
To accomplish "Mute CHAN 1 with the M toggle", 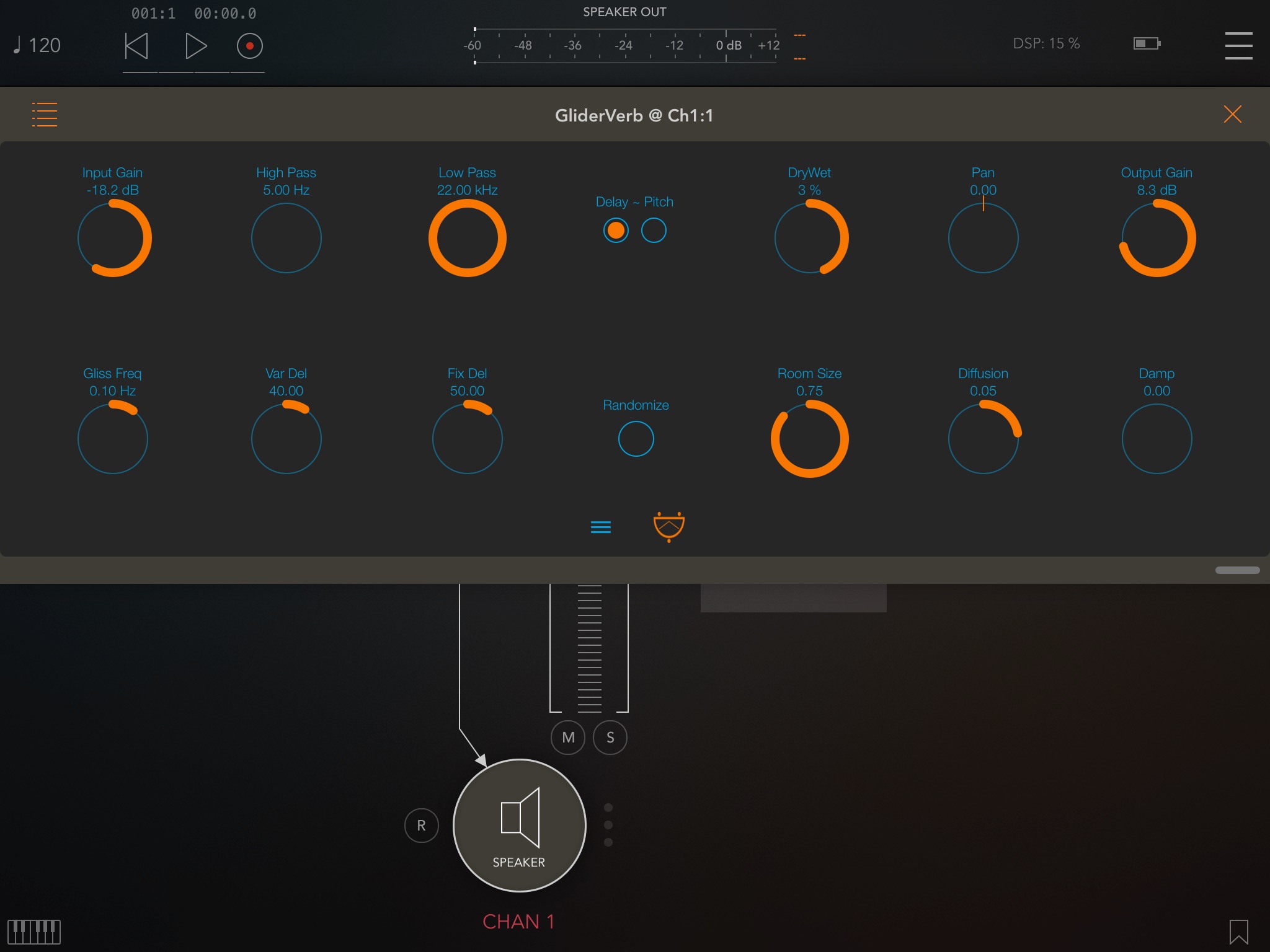I will click(x=567, y=738).
